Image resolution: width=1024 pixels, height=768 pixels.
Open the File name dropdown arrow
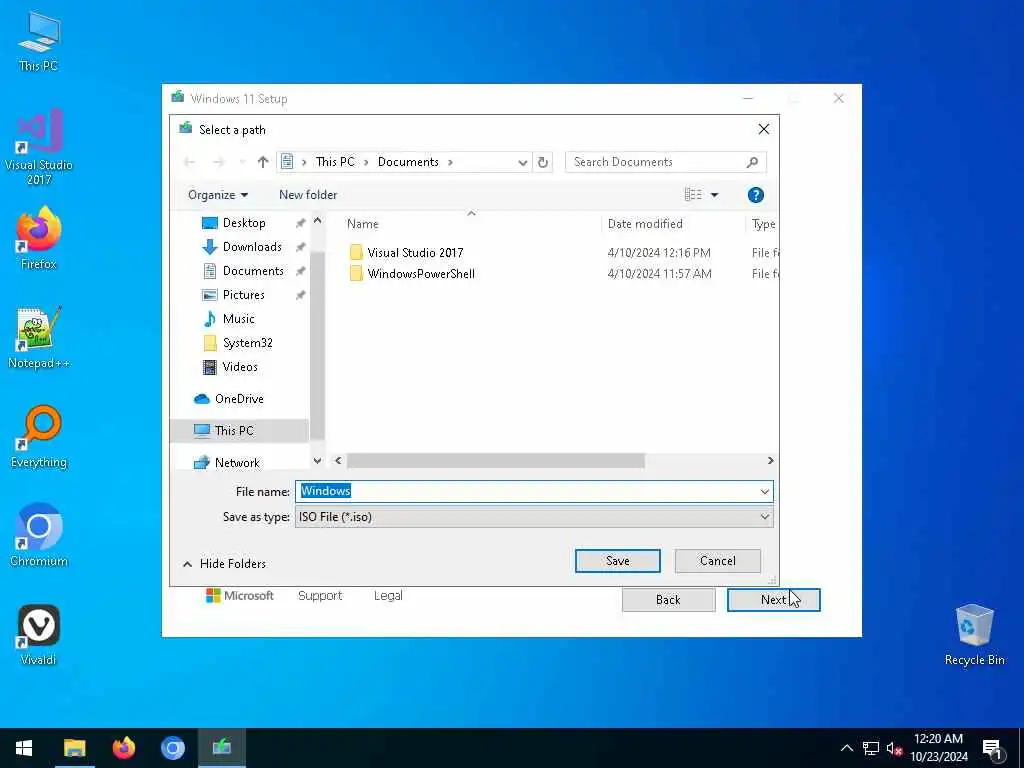click(765, 492)
